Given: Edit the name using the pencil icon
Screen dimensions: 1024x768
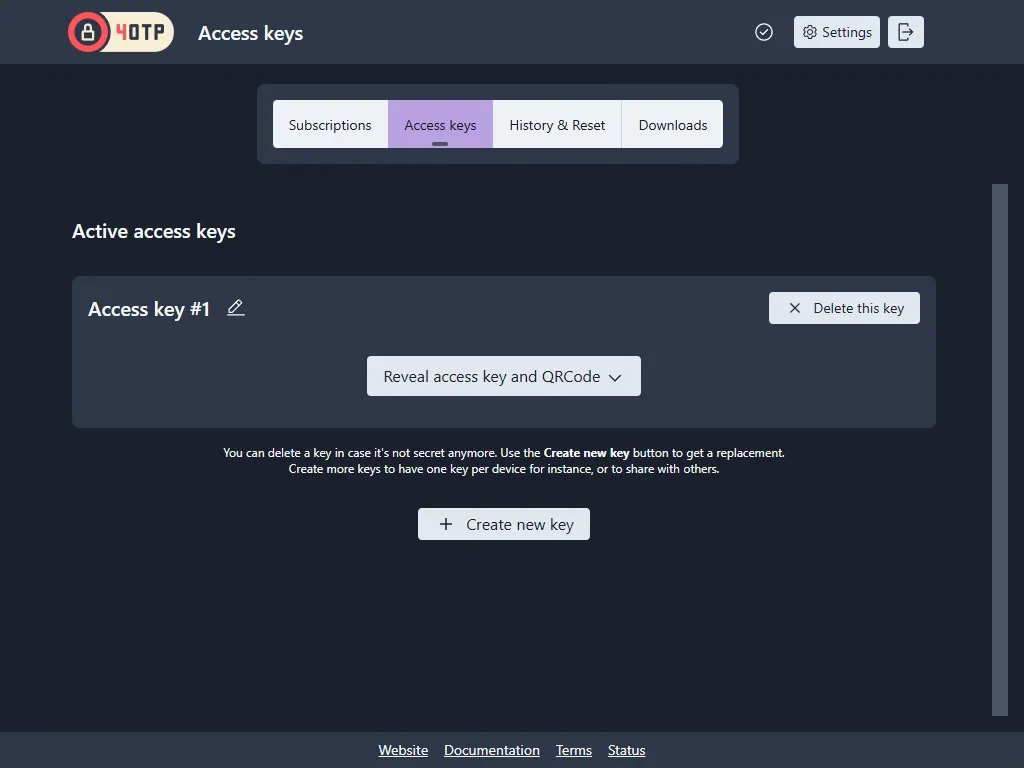Looking at the screenshot, I should 236,309.
